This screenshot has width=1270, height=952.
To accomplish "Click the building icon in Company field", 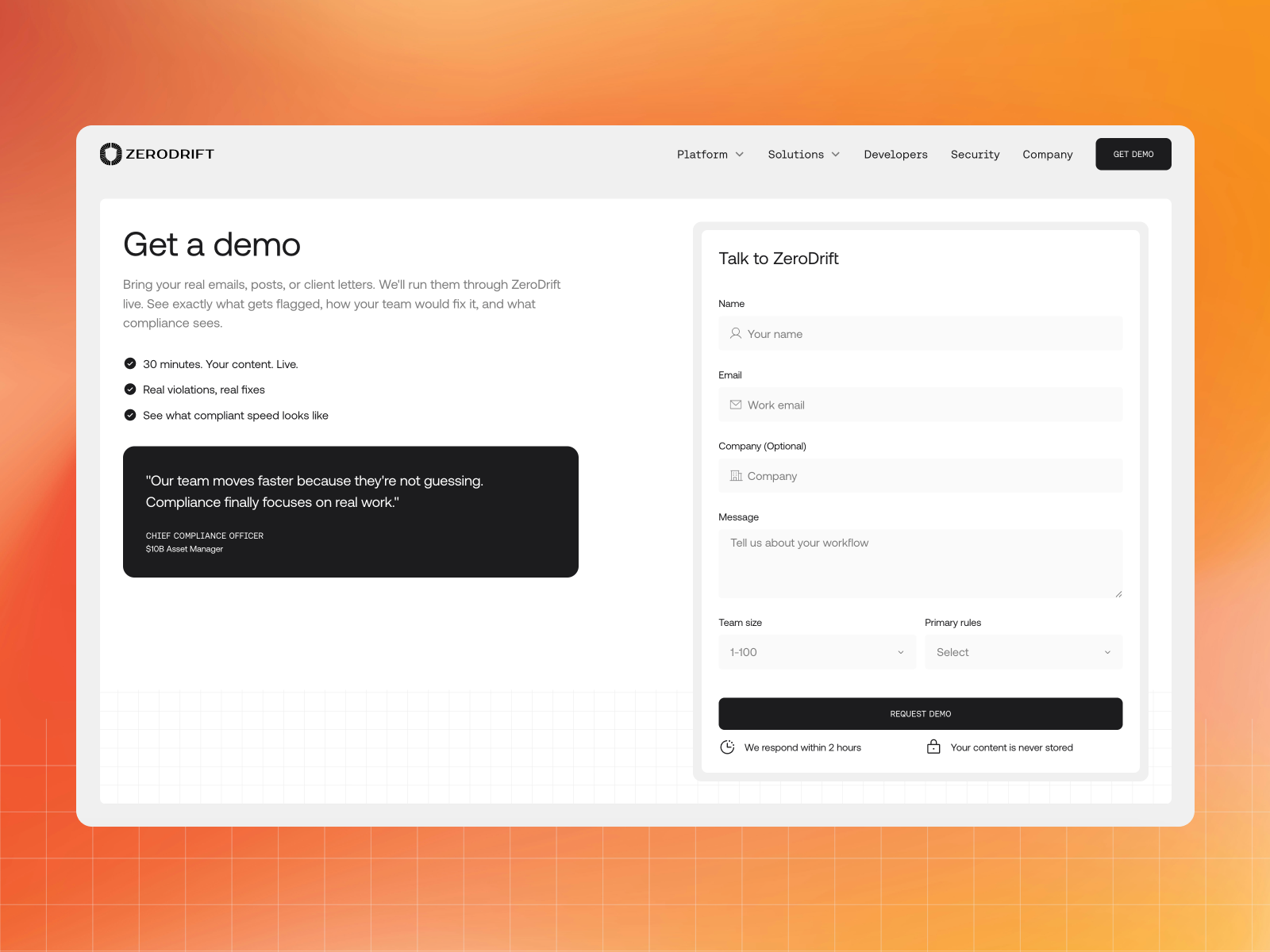I will tap(736, 476).
